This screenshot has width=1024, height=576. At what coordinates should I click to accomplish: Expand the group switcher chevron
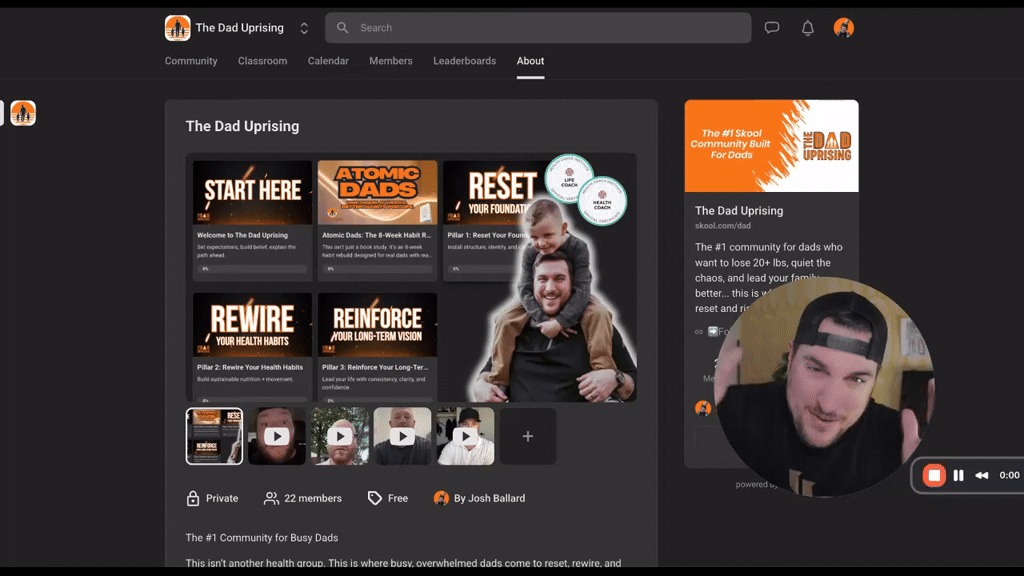click(304, 28)
